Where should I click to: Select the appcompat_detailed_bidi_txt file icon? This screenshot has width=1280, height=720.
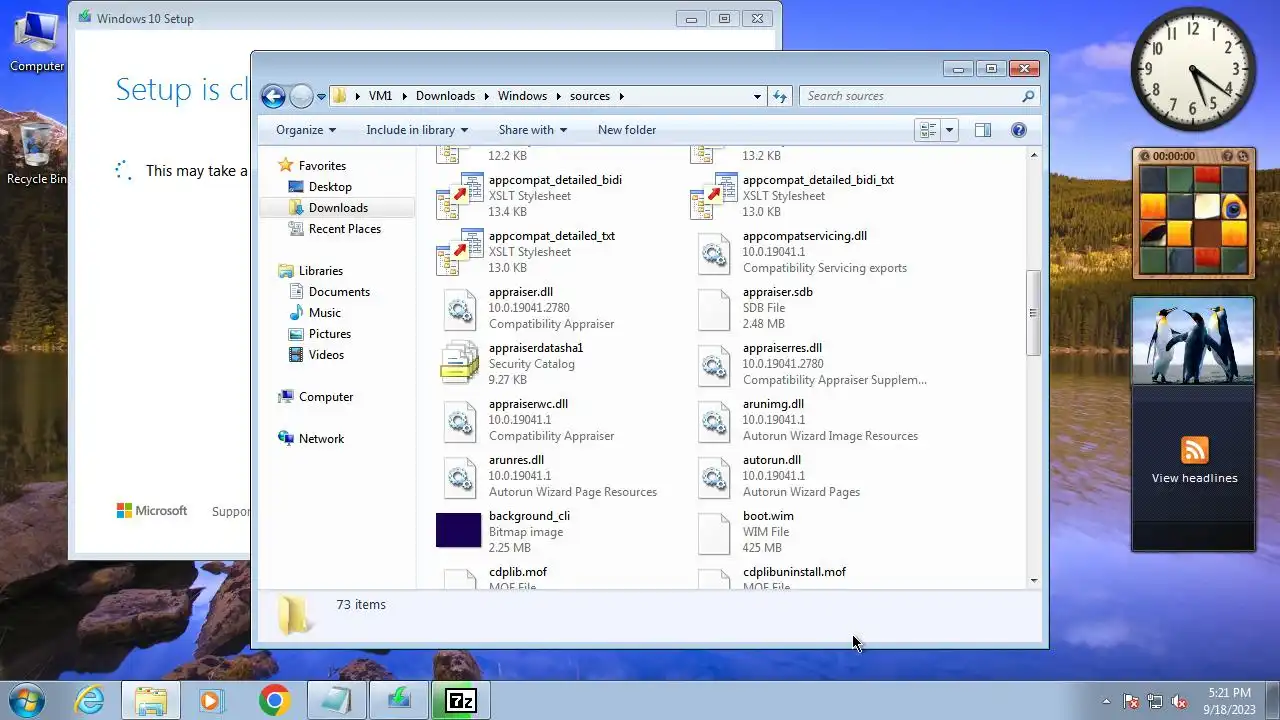pos(714,196)
